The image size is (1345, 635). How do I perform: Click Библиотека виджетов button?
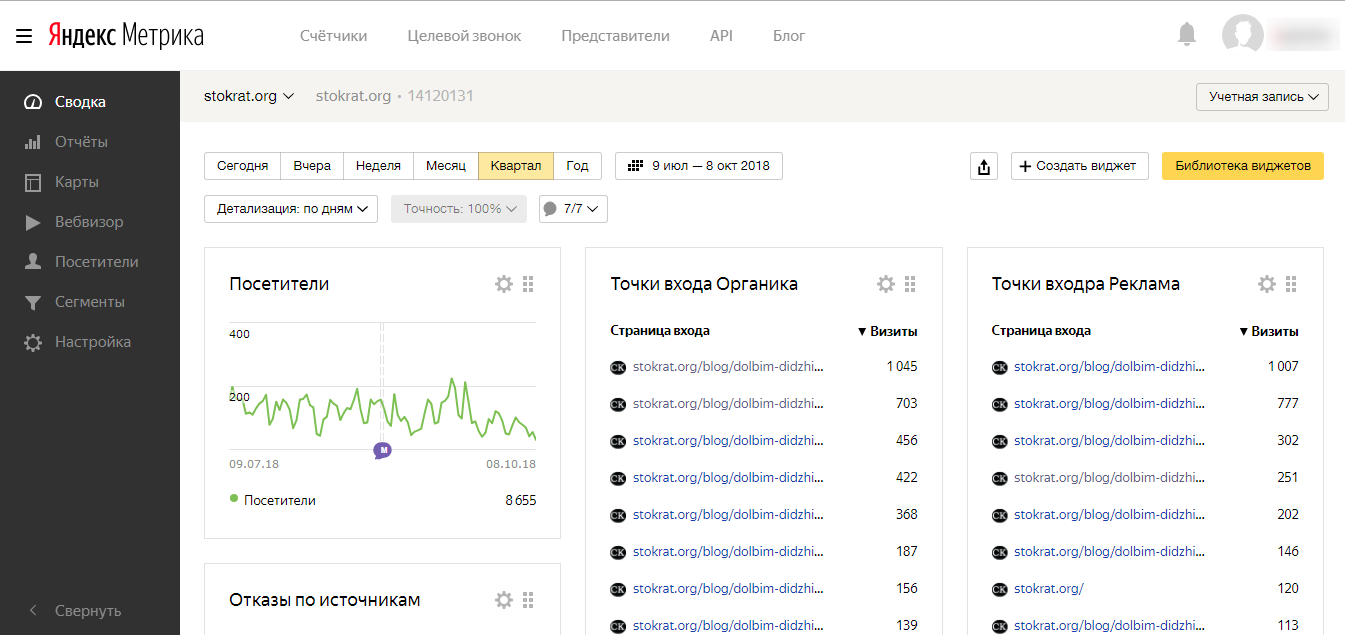(1242, 166)
